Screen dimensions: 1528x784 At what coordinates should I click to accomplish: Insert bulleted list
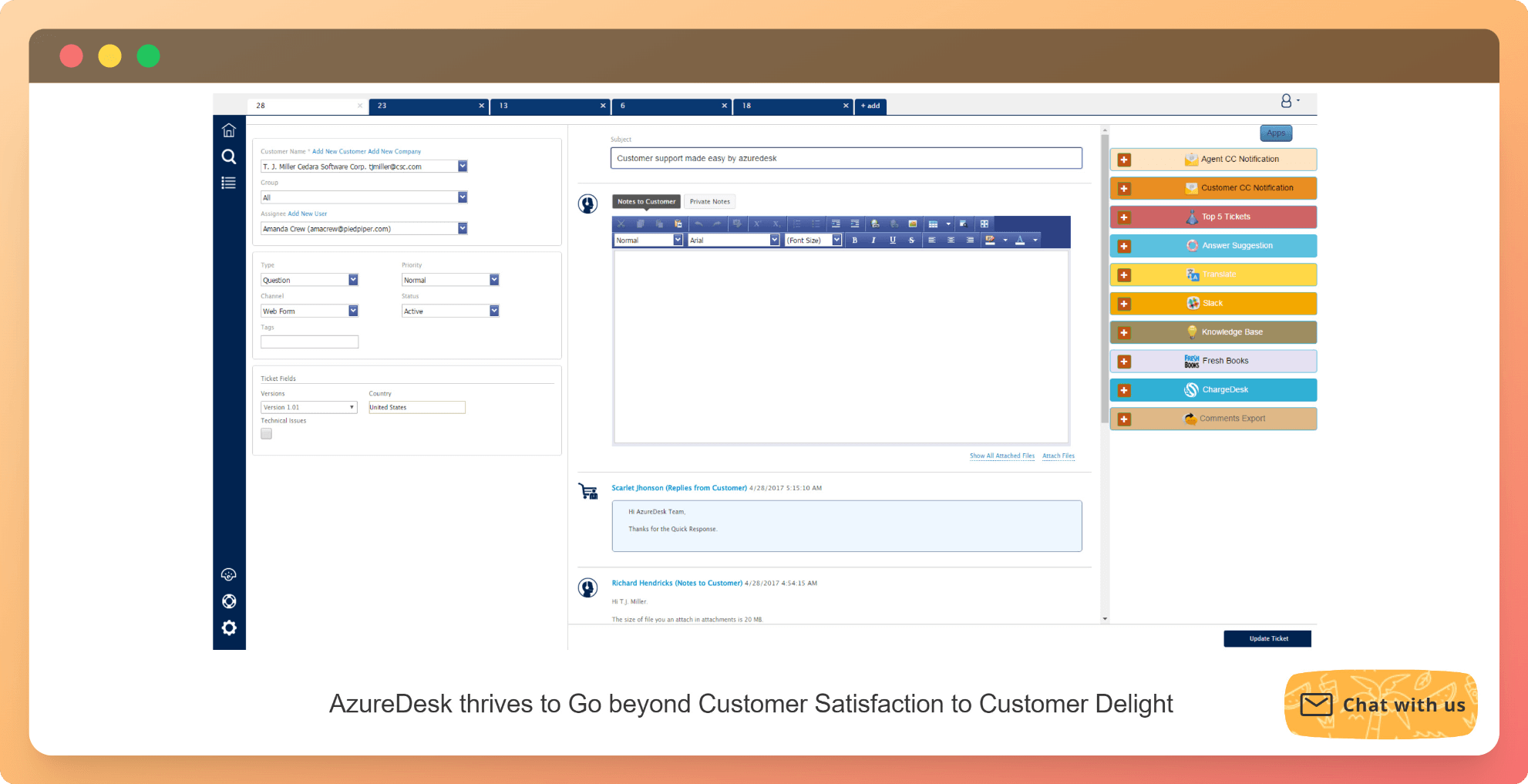click(x=816, y=224)
